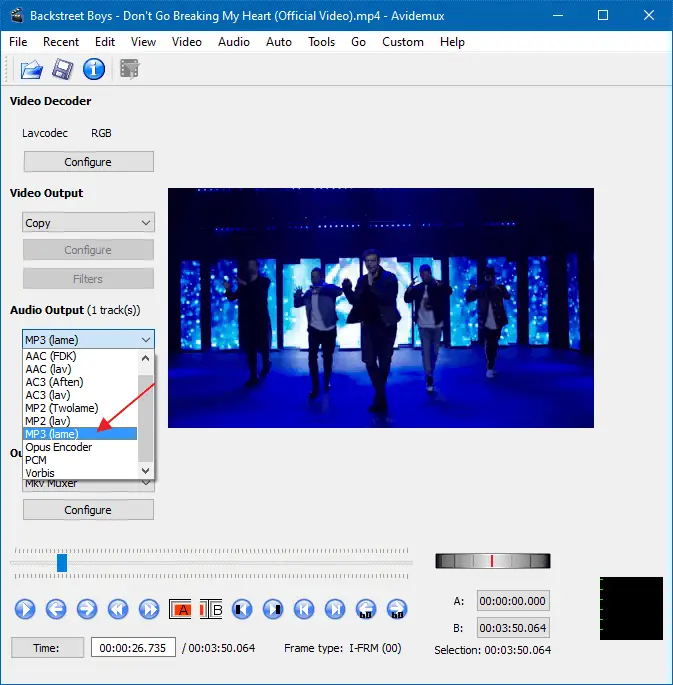Viewport: 673px width, 685px height.
Task: Jump to next keyframe button
Action: tap(149, 609)
